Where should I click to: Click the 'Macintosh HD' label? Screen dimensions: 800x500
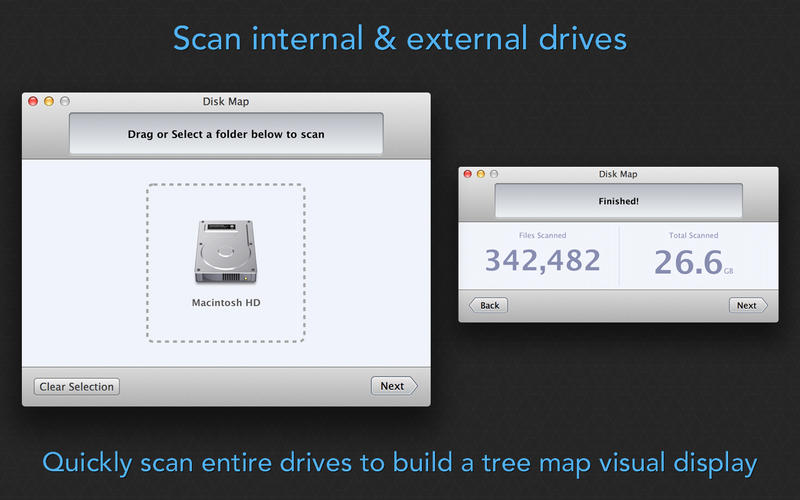click(226, 303)
